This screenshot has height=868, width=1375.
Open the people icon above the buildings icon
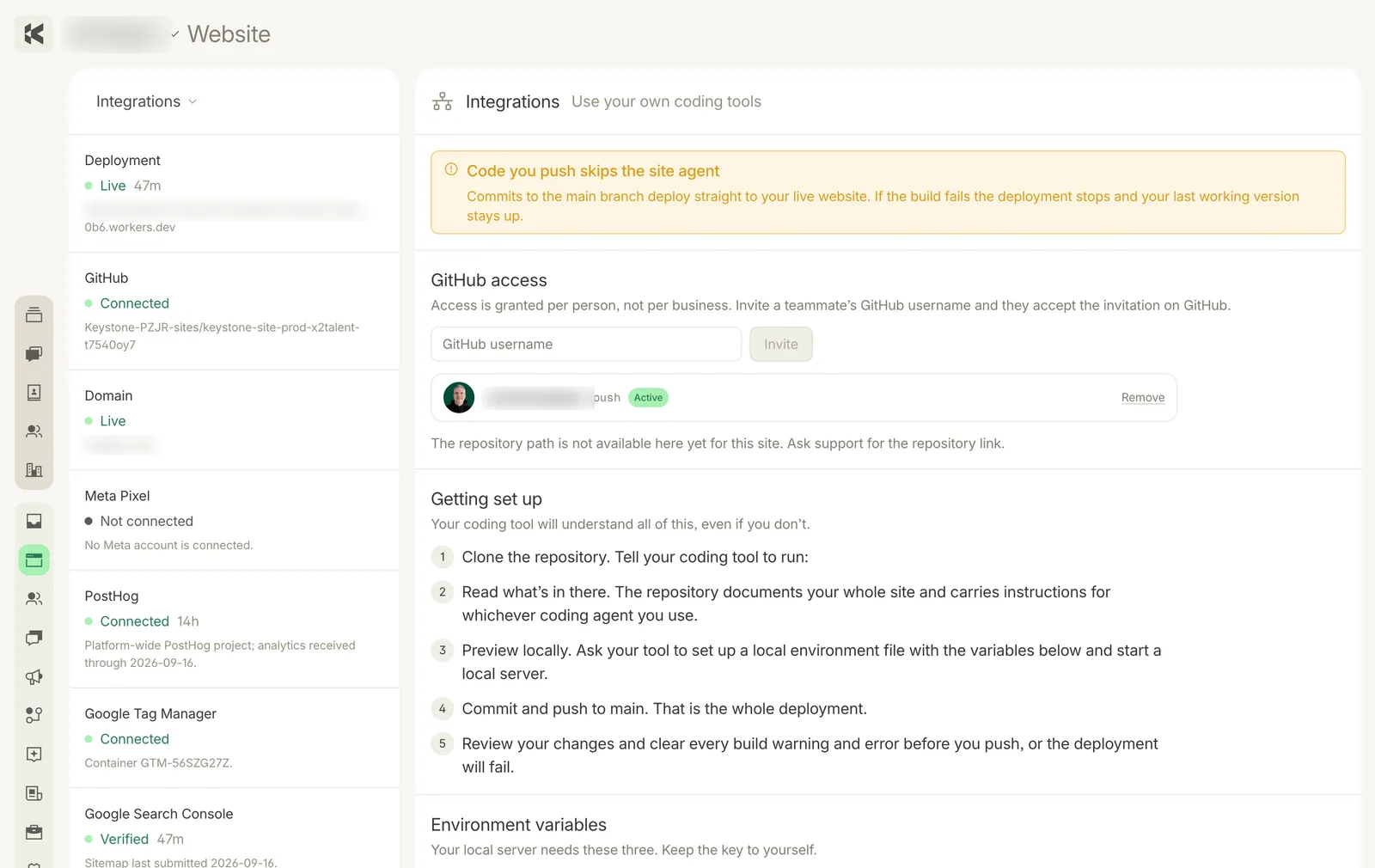tap(34, 431)
